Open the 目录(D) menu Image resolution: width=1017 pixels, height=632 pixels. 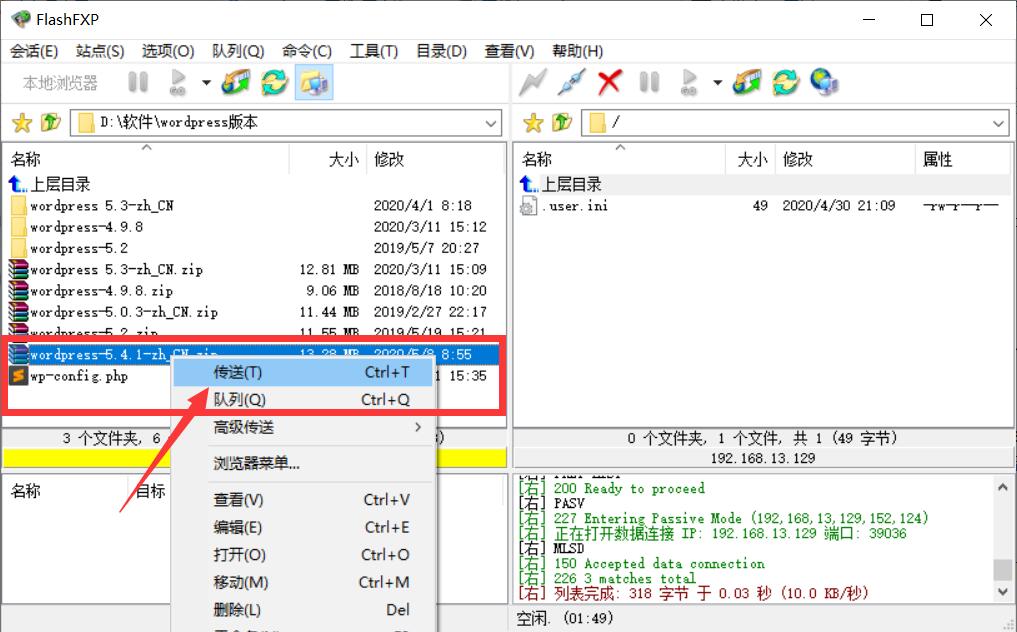tap(441, 51)
